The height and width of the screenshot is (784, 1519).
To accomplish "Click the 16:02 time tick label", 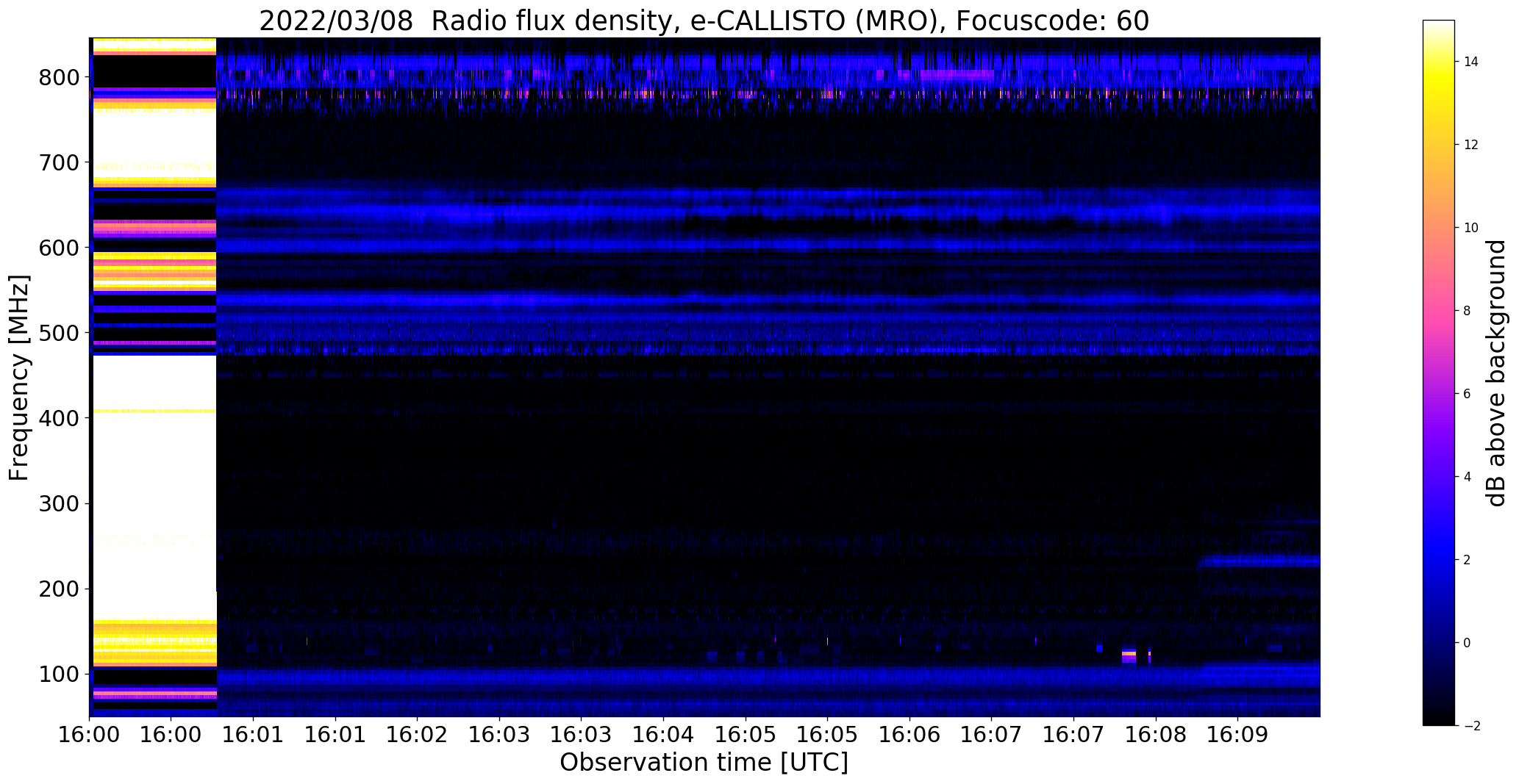I will [x=418, y=735].
